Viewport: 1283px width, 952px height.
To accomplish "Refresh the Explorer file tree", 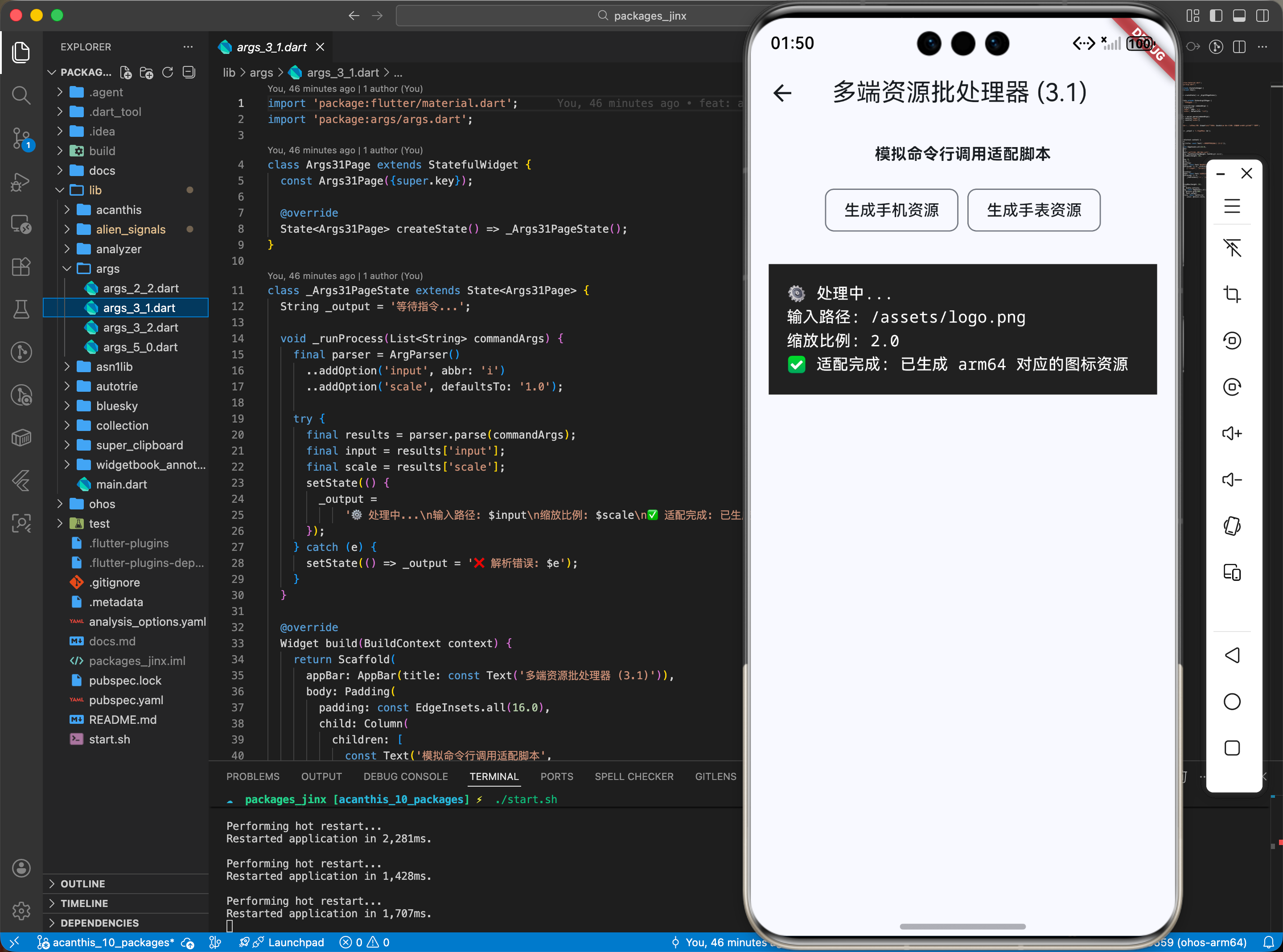I will 168,73.
